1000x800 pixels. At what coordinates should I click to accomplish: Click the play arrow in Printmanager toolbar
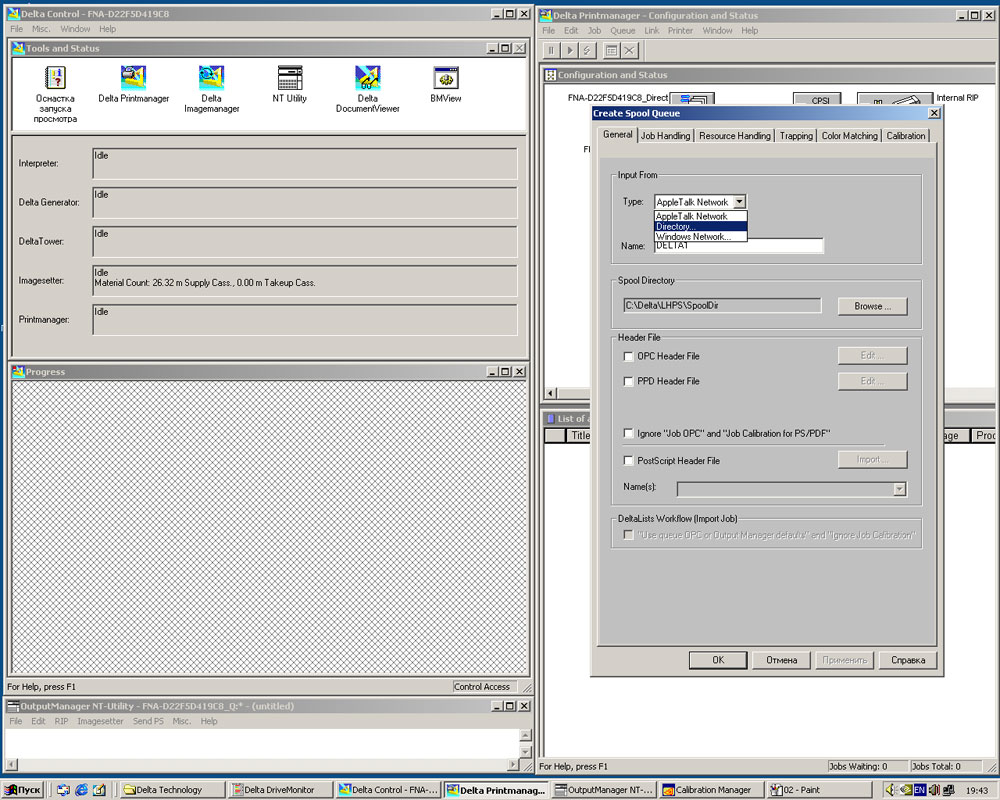tap(569, 50)
